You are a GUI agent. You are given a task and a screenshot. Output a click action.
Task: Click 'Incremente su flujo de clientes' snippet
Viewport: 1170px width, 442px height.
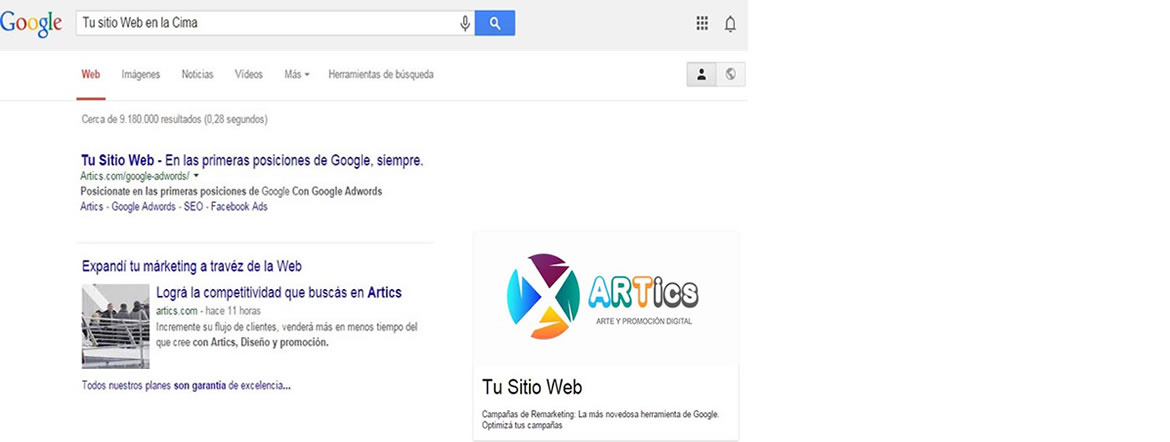tap(287, 335)
